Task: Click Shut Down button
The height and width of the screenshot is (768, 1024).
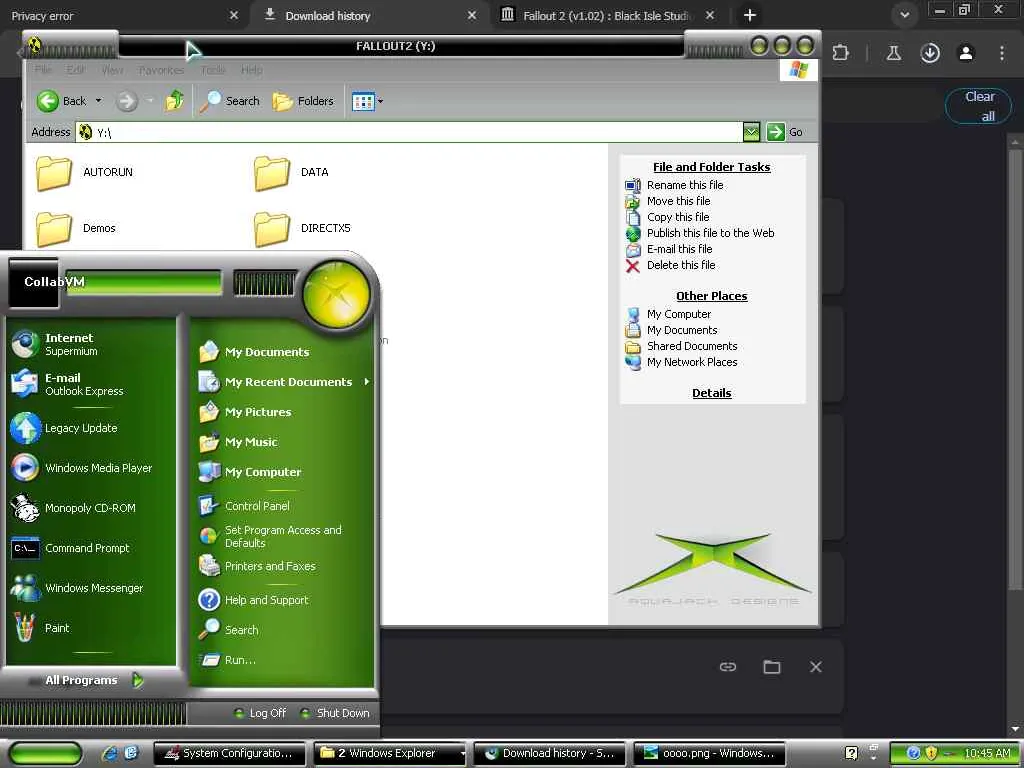Action: 335,713
